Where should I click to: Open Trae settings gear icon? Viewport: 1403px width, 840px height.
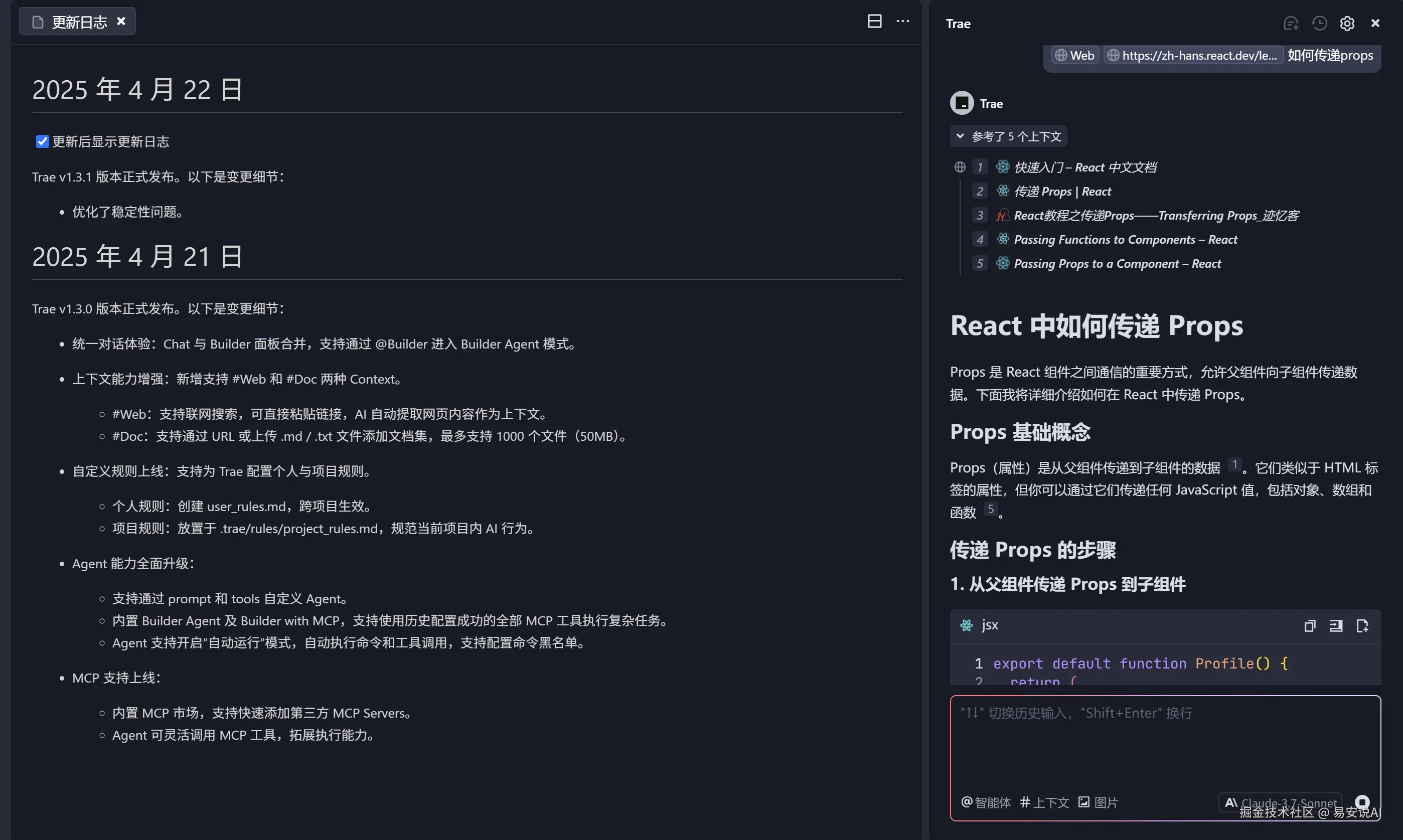pyautogui.click(x=1347, y=23)
